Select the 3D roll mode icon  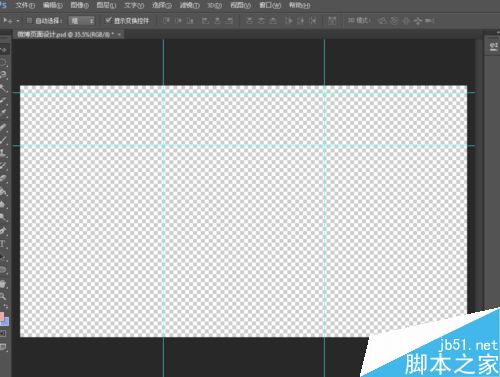point(394,21)
